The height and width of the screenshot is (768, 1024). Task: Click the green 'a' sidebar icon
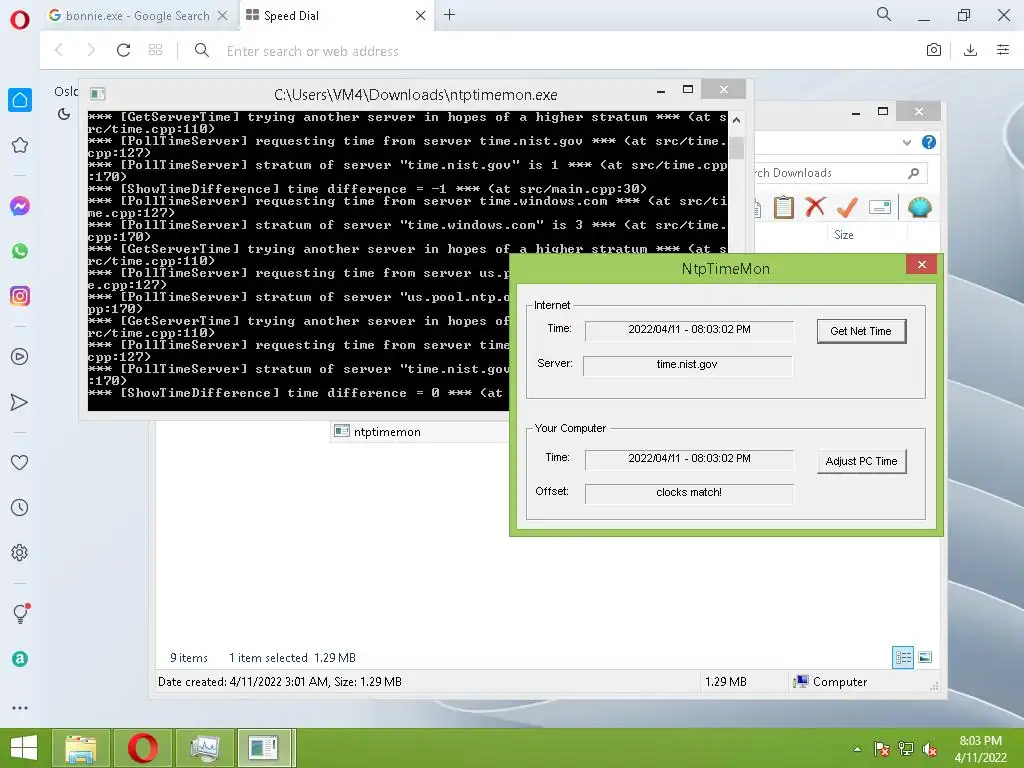pyautogui.click(x=20, y=659)
